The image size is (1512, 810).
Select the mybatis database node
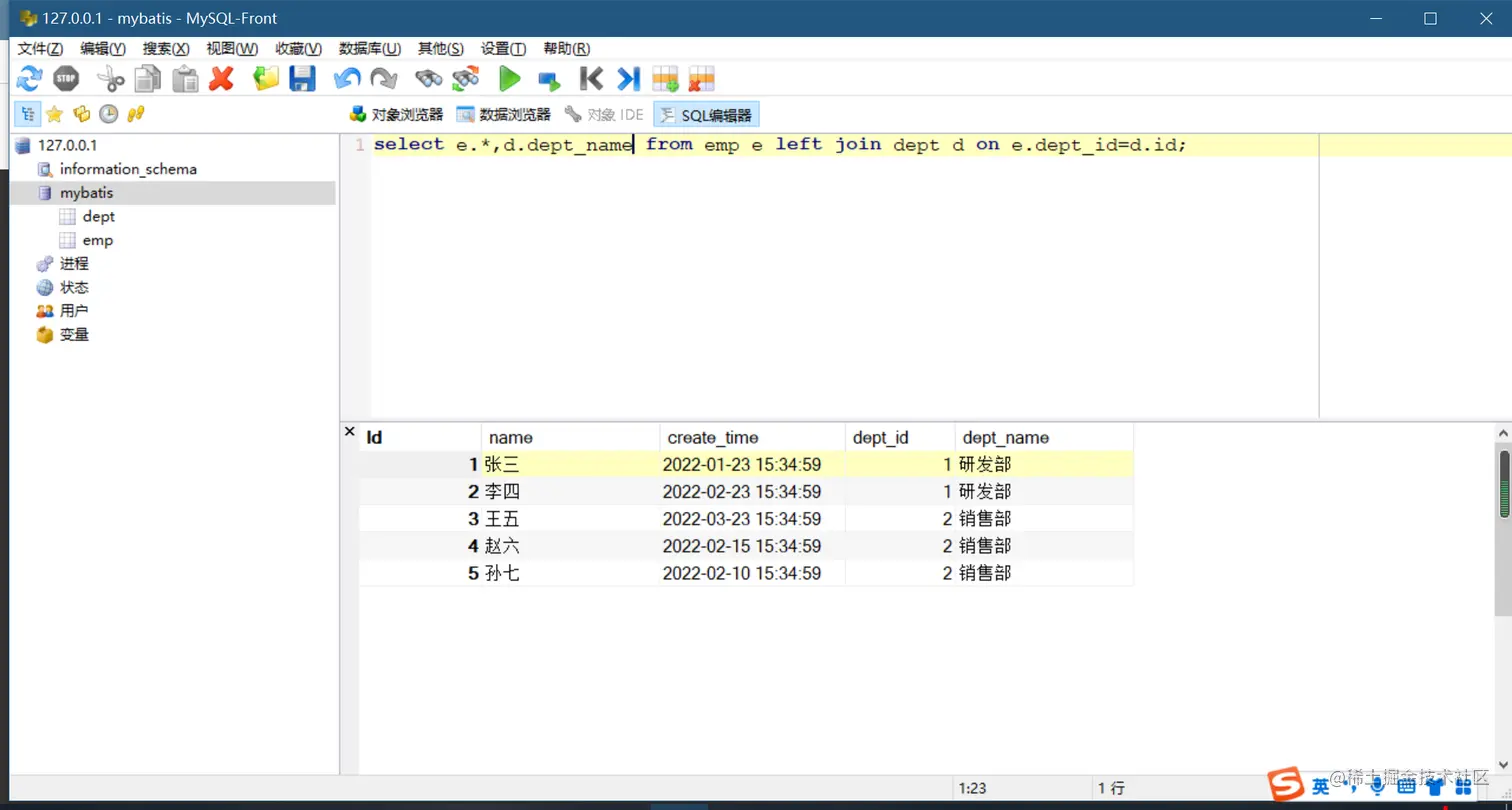(x=86, y=192)
